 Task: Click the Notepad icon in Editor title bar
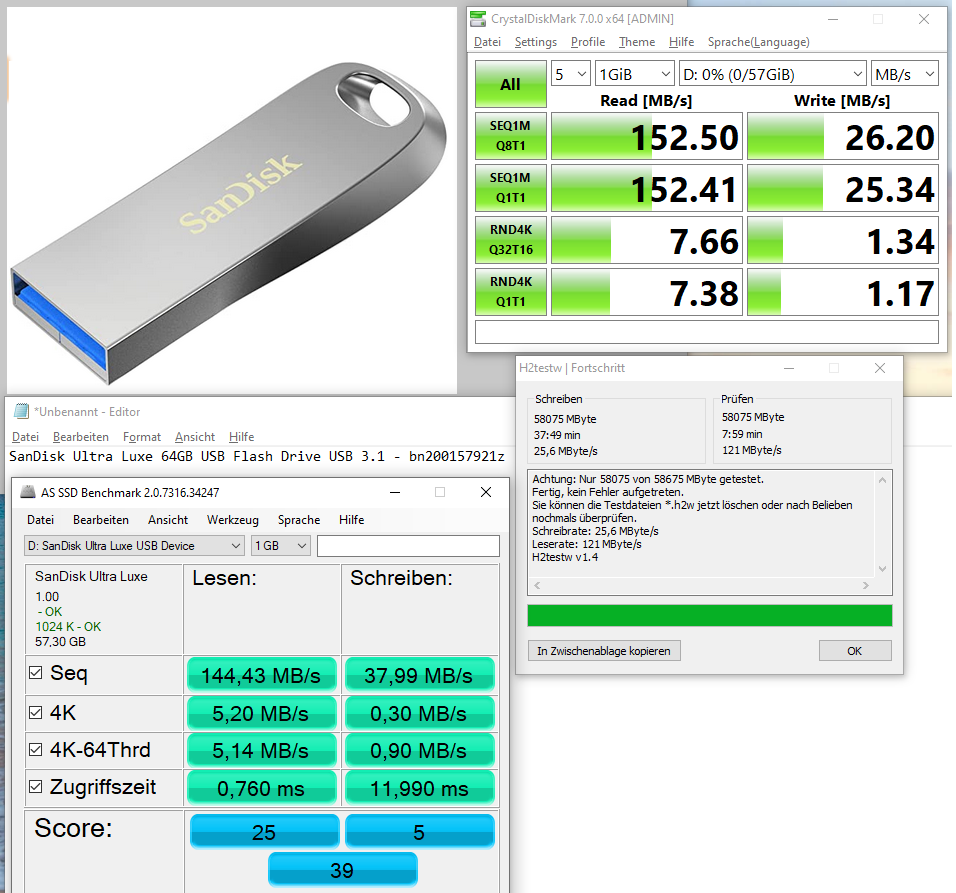pyautogui.click(x=21, y=411)
